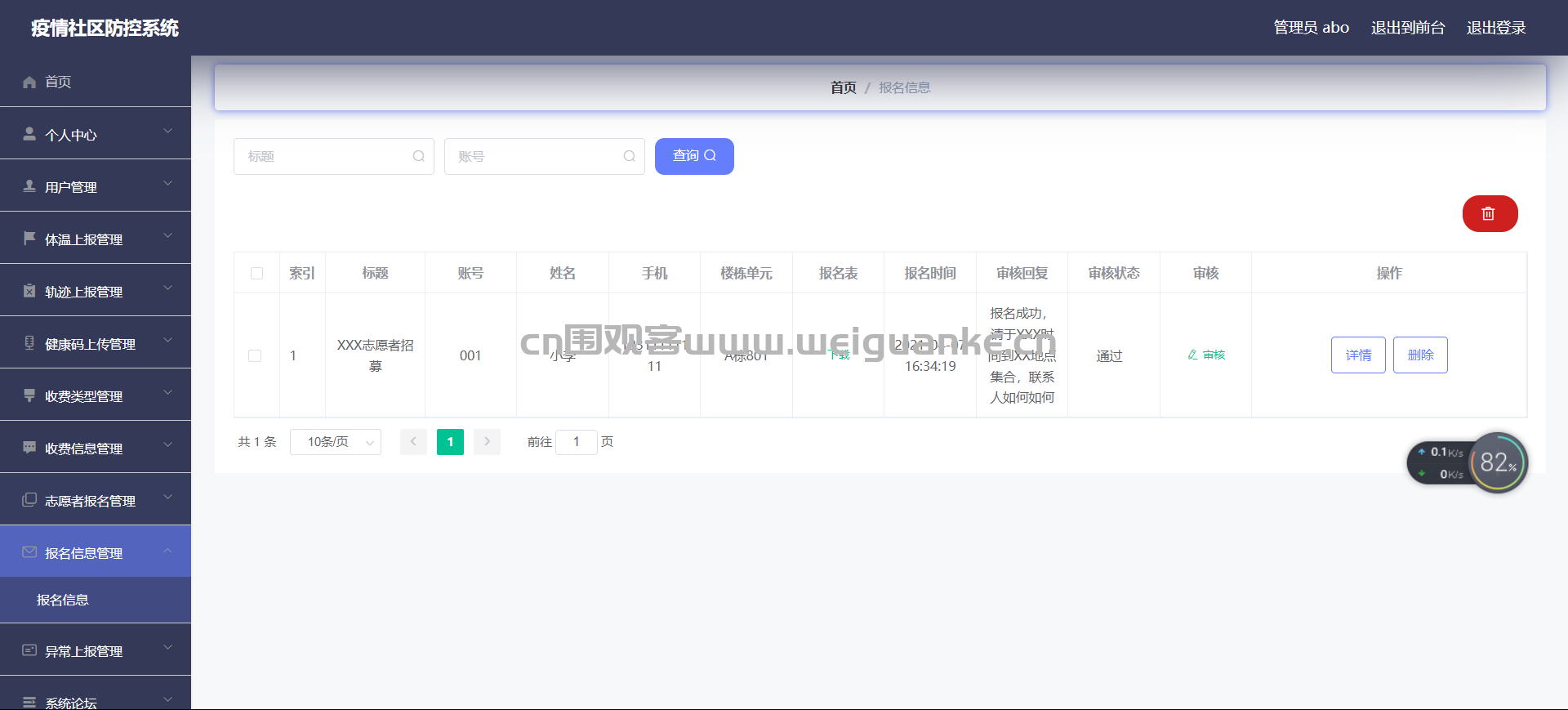Open the 收费类型管理 menu item
Image resolution: width=1568 pixels, height=710 pixels.
96,395
